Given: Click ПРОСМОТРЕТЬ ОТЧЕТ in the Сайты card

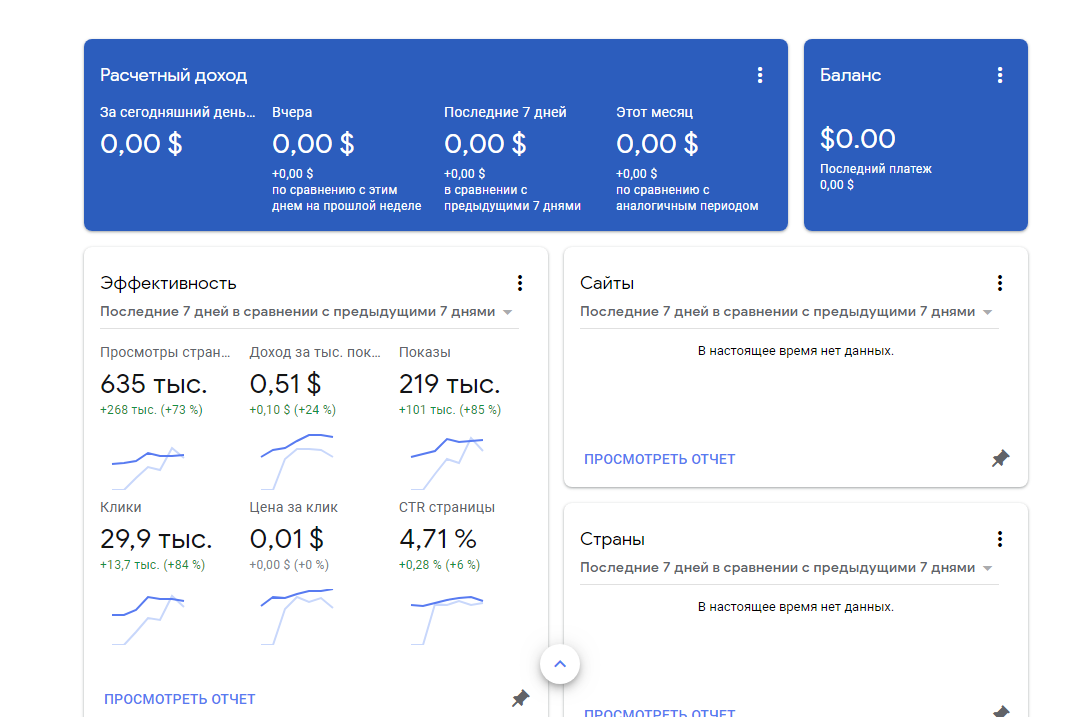Looking at the screenshot, I should (660, 459).
